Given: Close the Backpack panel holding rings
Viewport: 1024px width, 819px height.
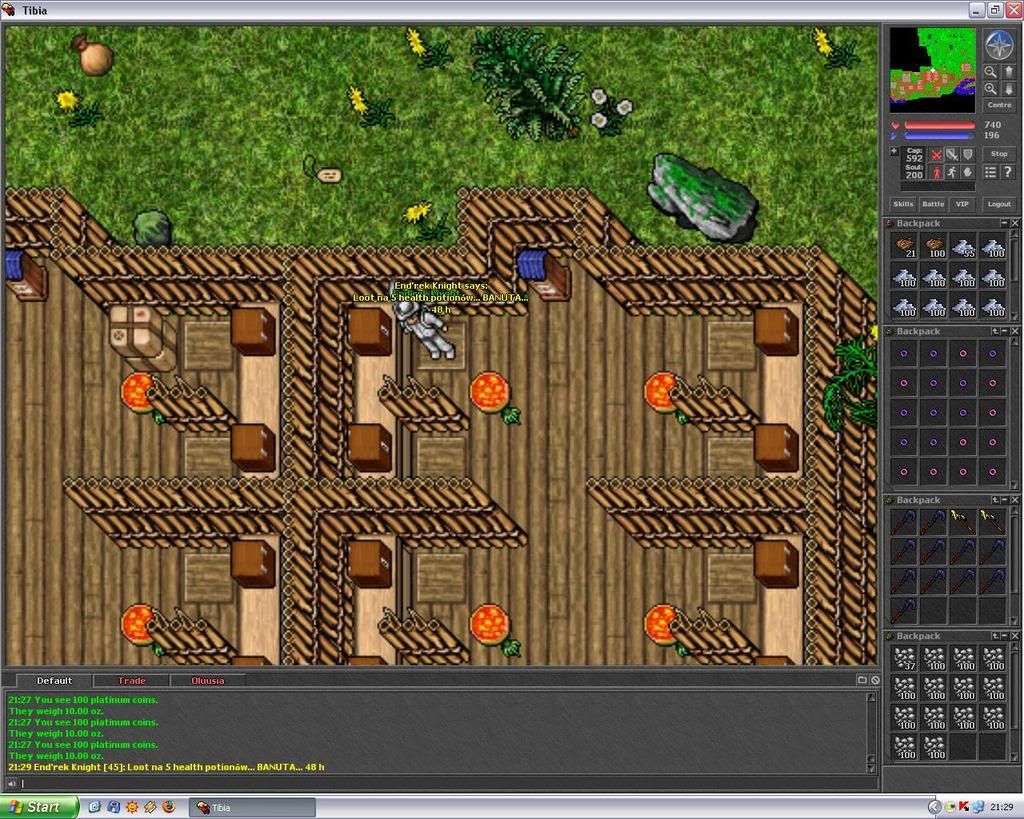Looking at the screenshot, I should pos(1014,332).
